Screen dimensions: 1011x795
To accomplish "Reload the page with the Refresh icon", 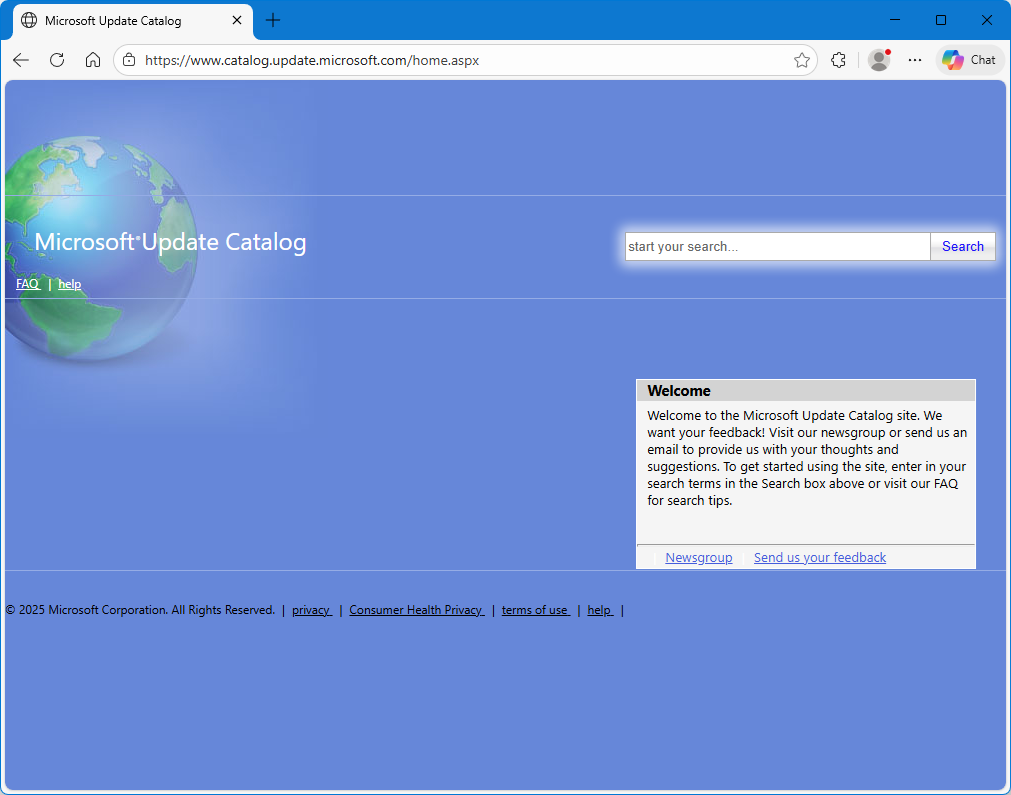I will (x=57, y=60).
